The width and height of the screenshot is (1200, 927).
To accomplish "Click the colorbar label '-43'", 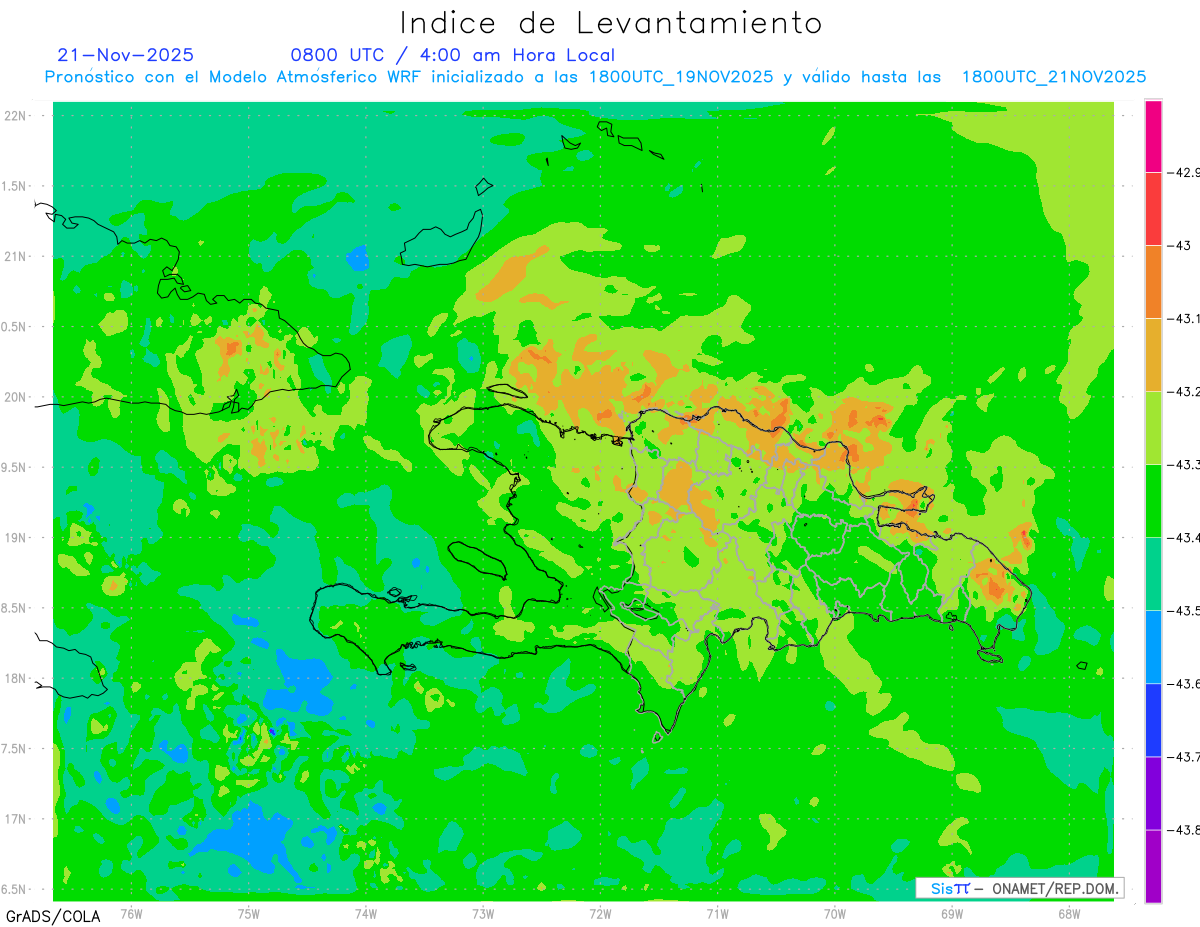I will click(x=1181, y=246).
